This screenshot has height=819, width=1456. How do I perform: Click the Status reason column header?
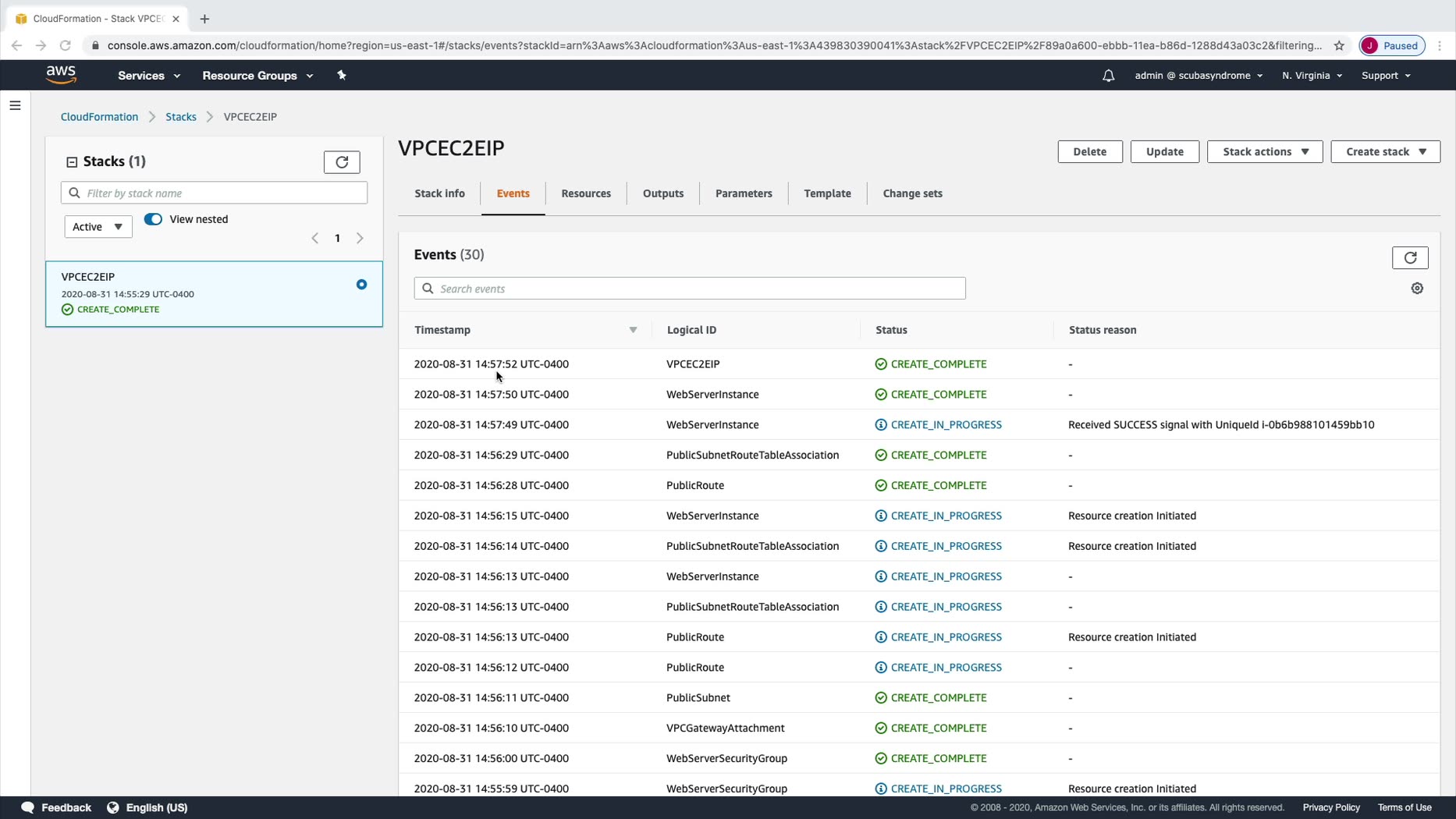pos(1102,330)
